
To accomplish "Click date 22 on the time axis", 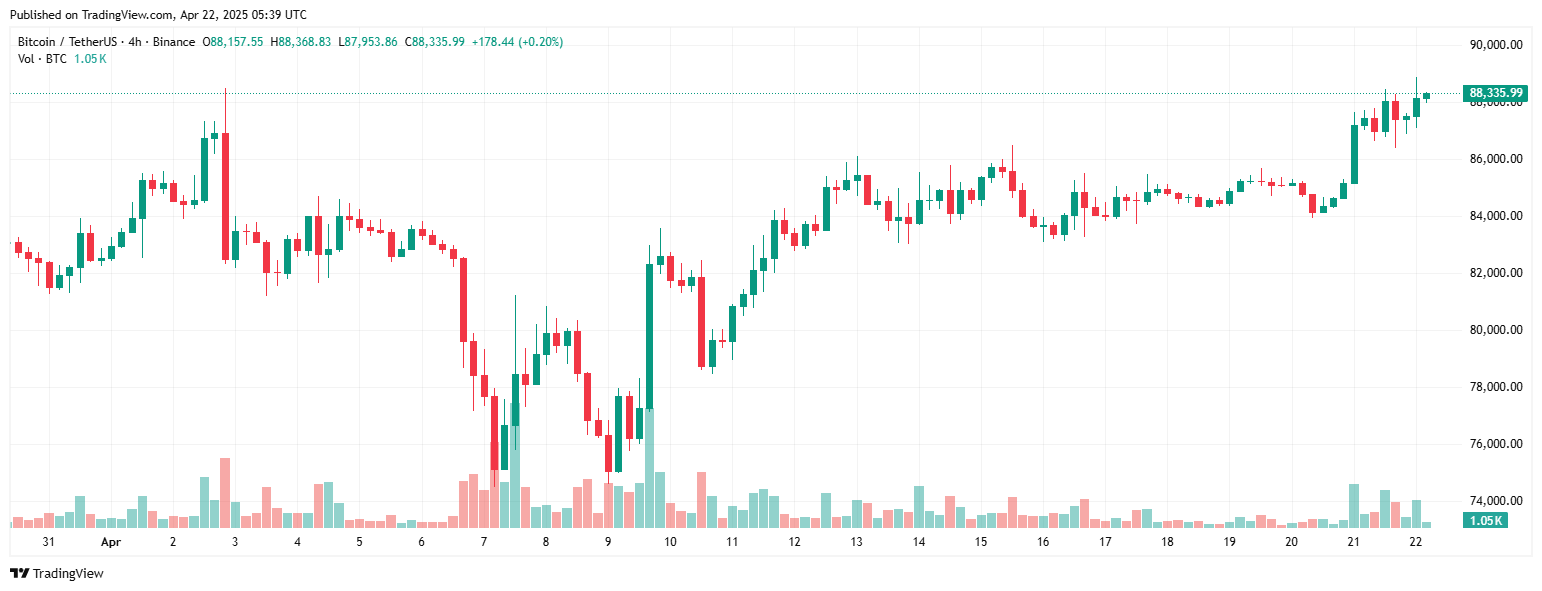I will click(x=1415, y=542).
